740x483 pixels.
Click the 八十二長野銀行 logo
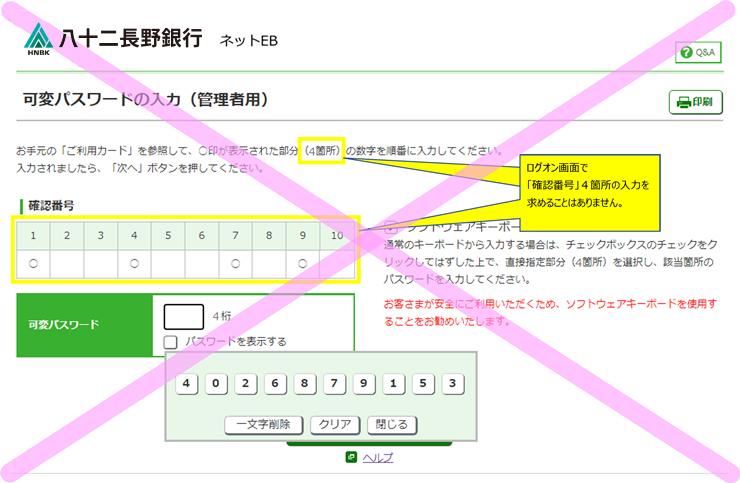tap(113, 39)
